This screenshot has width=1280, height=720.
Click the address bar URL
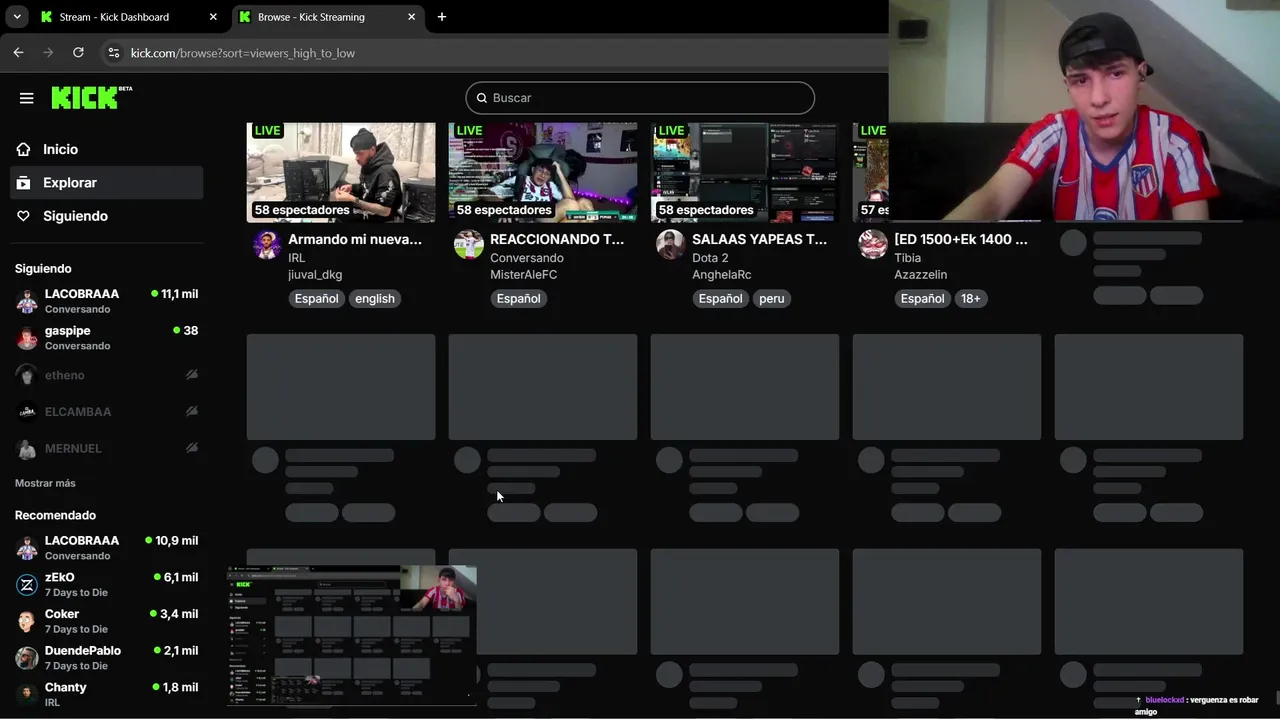pos(243,53)
